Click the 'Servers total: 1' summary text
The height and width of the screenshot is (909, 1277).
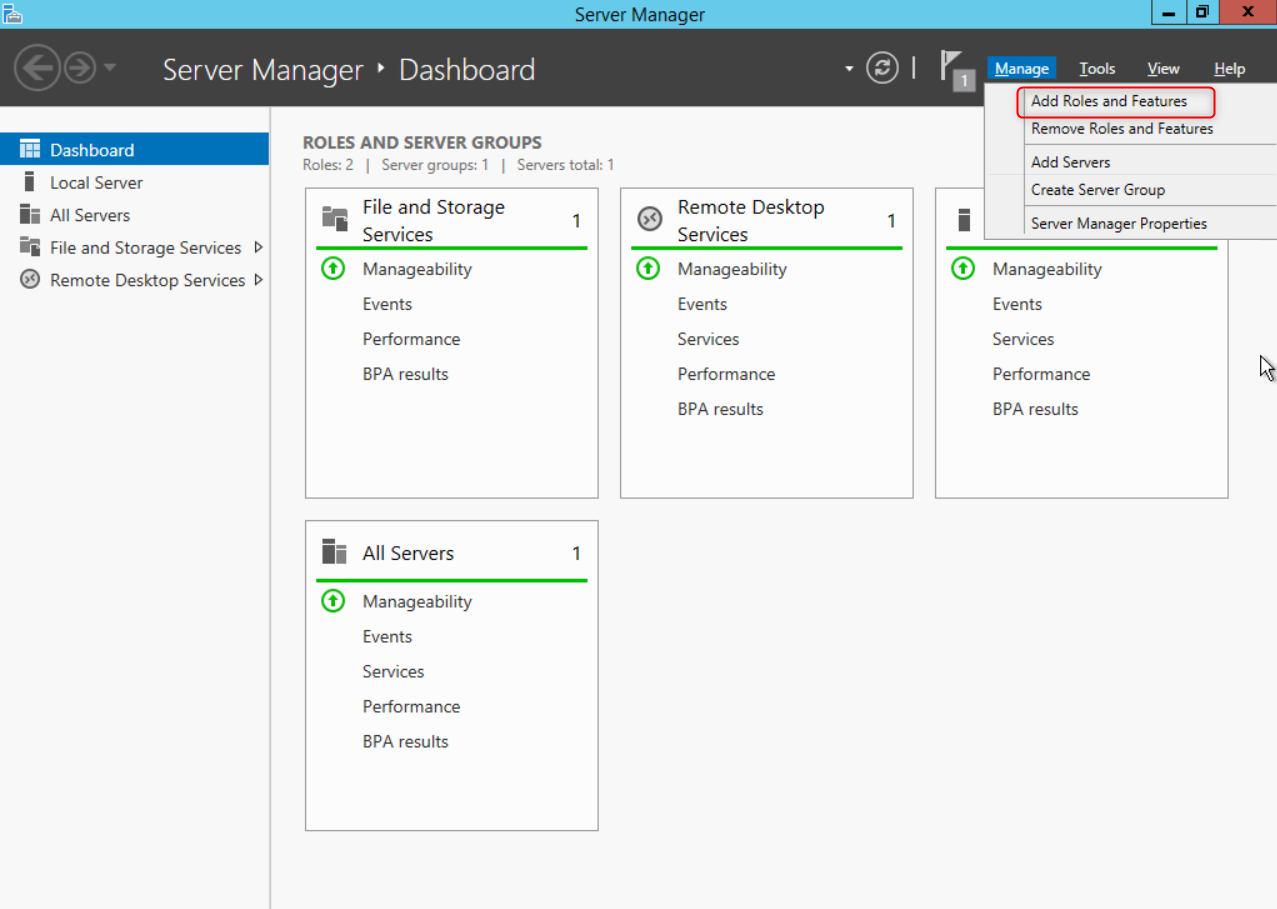[565, 165]
